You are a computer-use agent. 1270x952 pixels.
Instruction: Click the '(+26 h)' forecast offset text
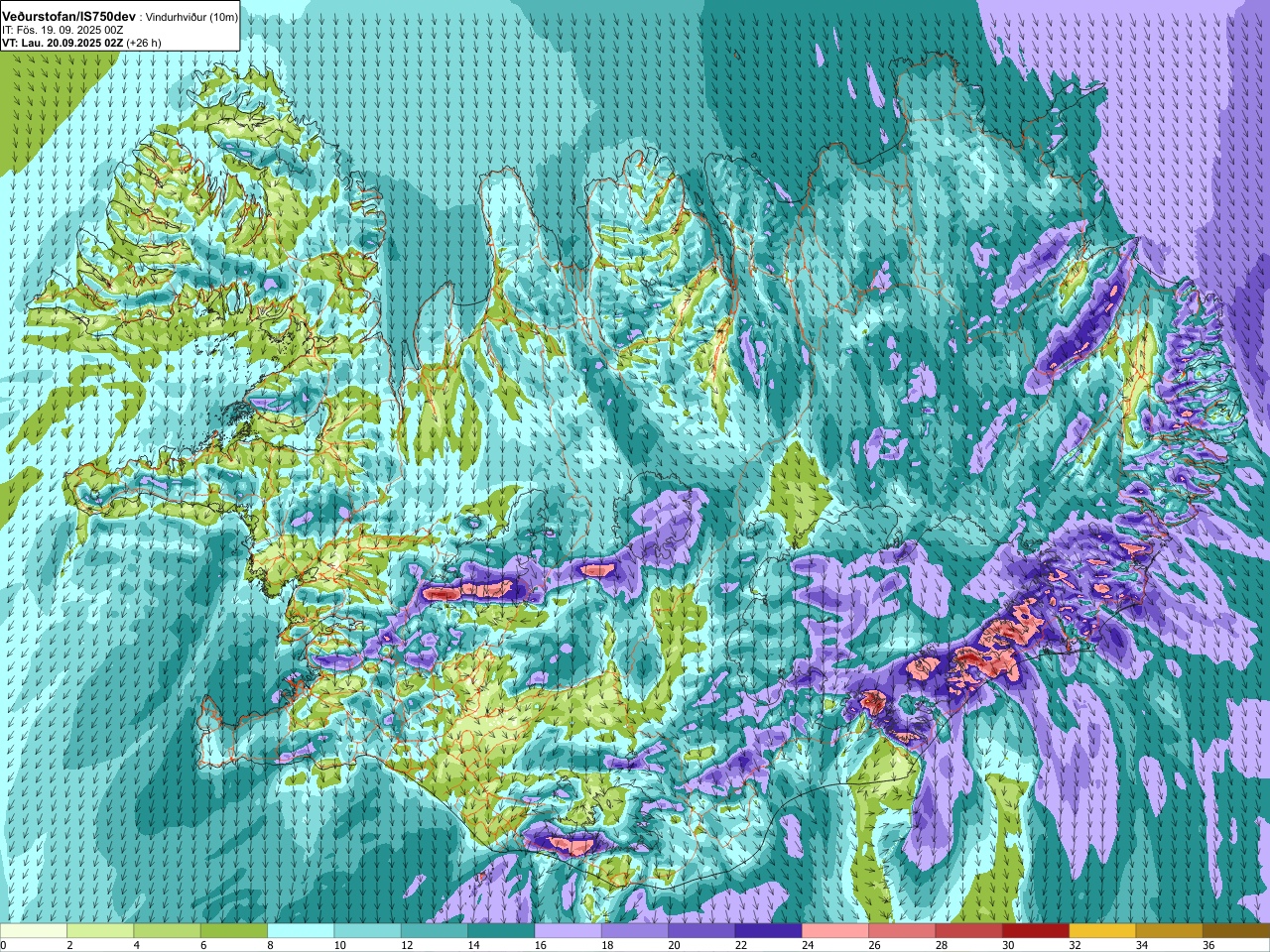pyautogui.click(x=143, y=43)
